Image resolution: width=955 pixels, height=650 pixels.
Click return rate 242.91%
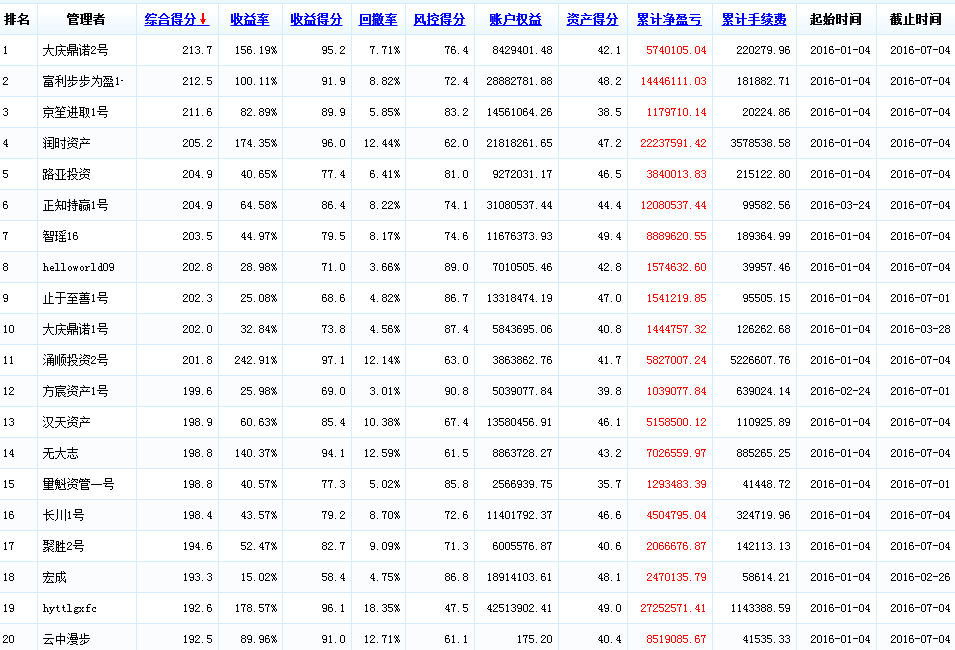point(255,360)
